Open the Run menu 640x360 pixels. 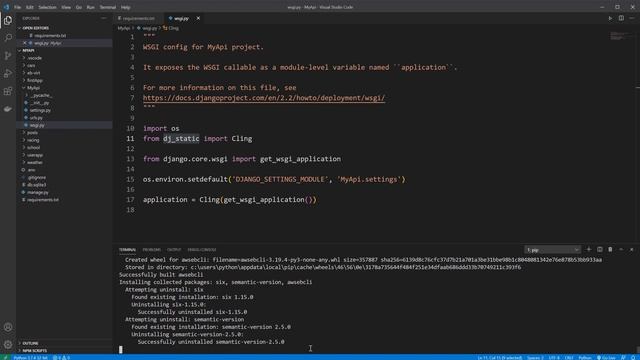tap(90, 7)
